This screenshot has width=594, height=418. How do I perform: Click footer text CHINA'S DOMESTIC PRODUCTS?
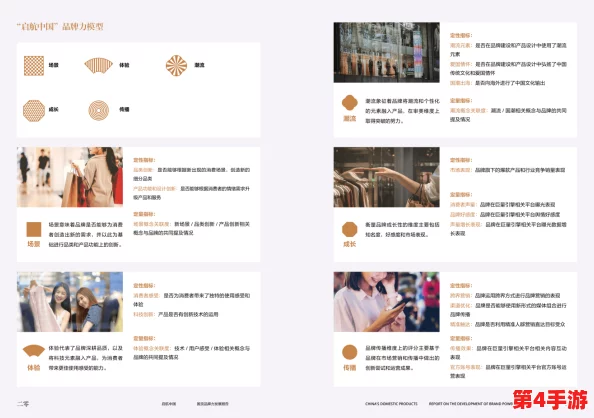(391, 404)
